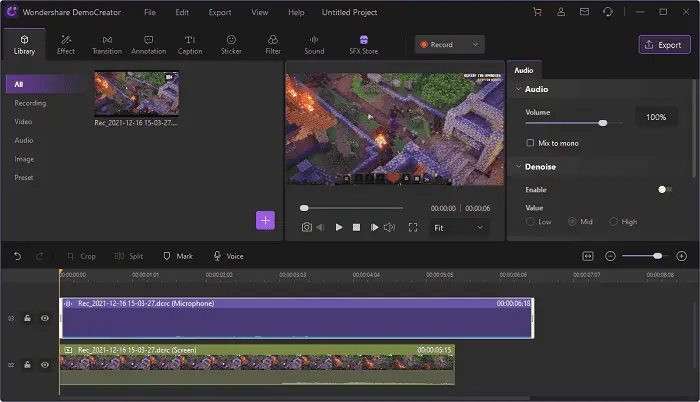Select the Video library category
Viewport: 700px width, 402px height.
(23, 121)
